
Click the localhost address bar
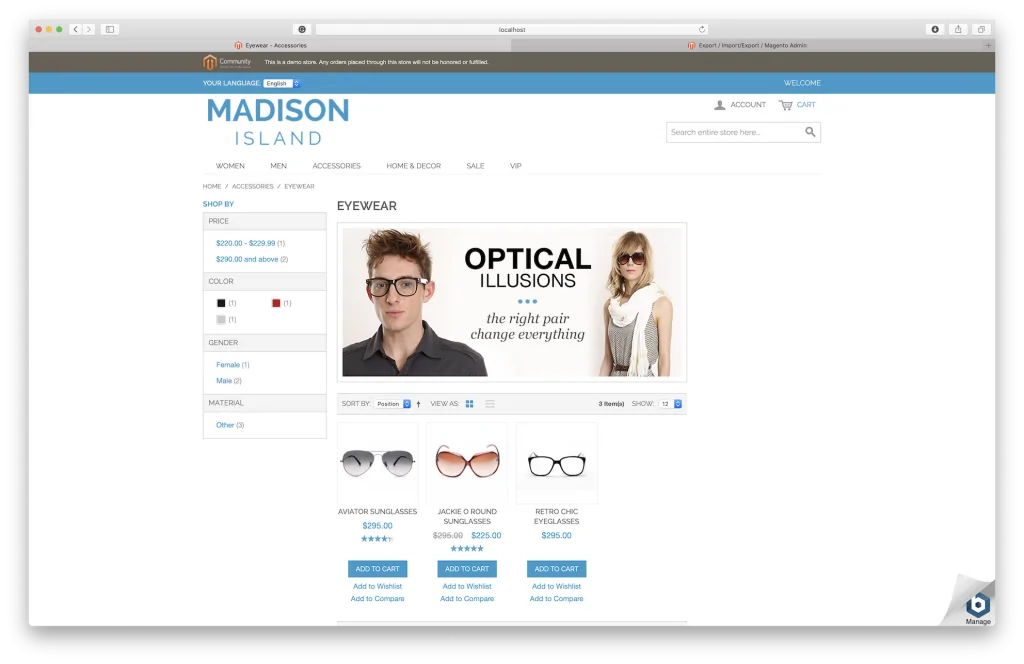(x=511, y=29)
